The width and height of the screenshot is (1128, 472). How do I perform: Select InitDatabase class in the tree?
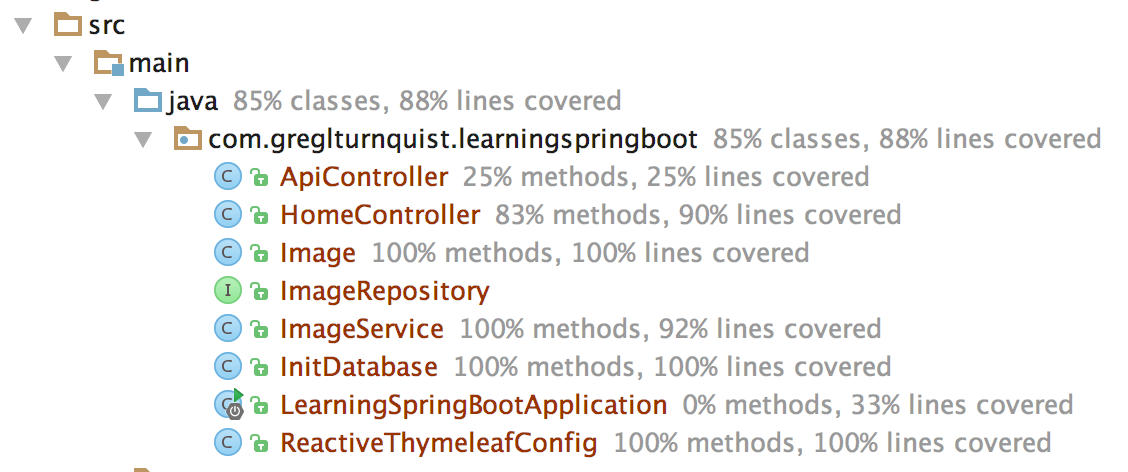click(x=358, y=367)
